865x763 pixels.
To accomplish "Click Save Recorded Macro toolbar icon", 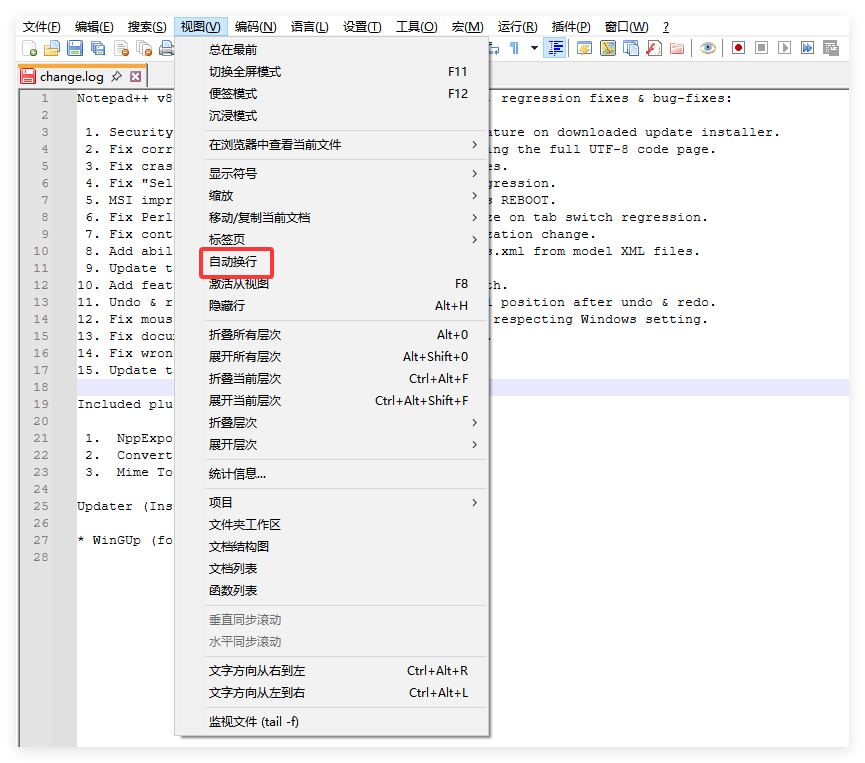I will tap(831, 48).
